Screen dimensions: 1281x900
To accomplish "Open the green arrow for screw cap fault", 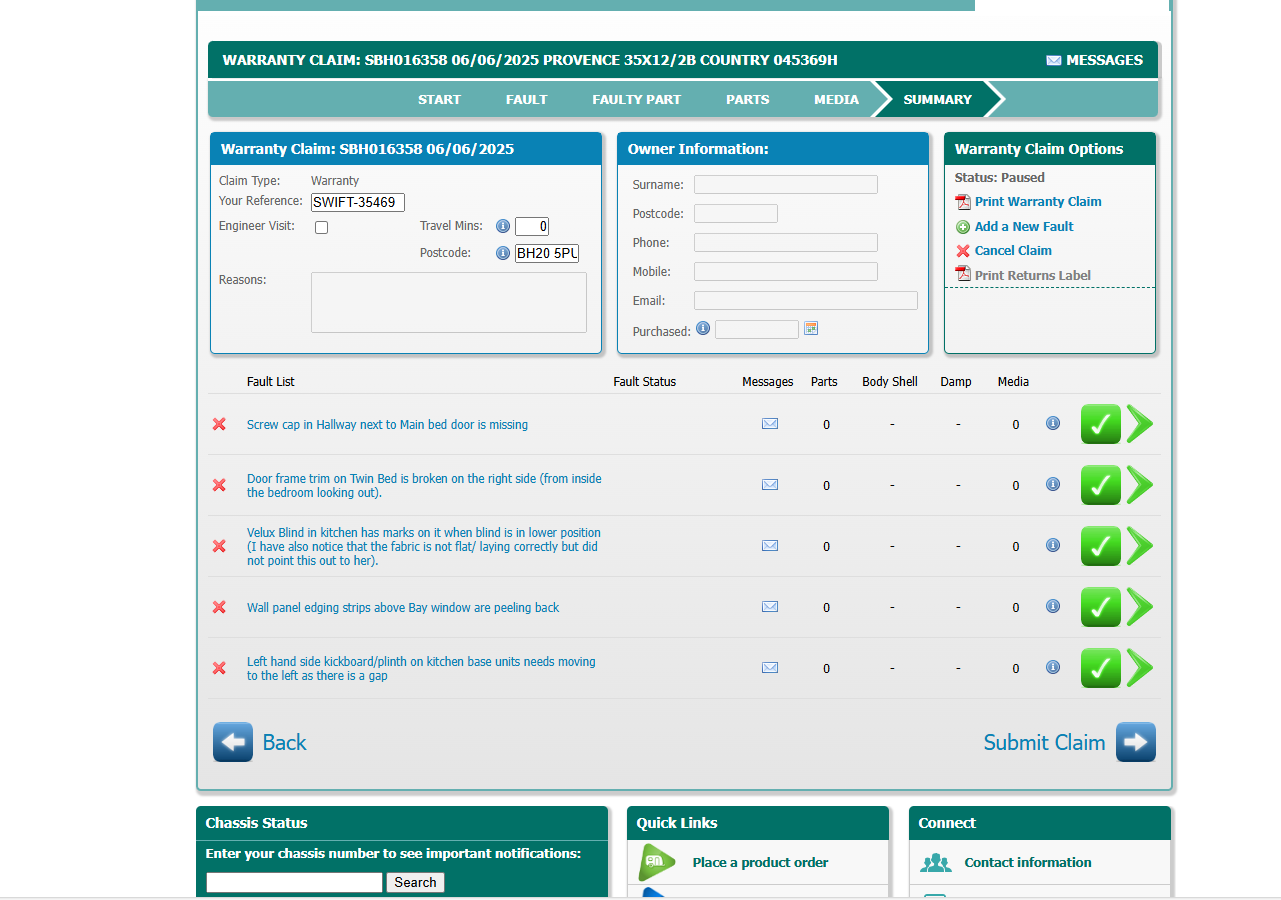I will (1139, 424).
